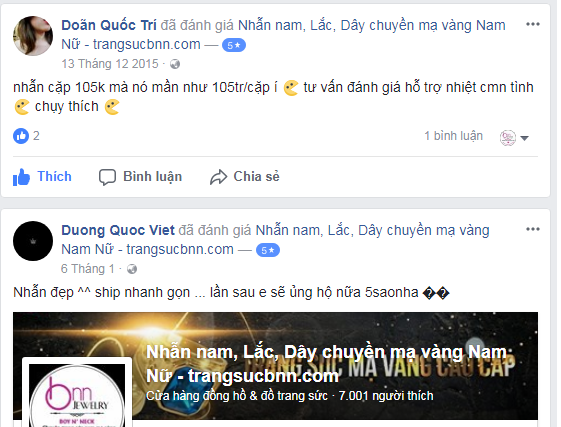Expand the comment-as page selector dropdown arrow
Viewport: 561px width, 427px height.
click(525, 138)
